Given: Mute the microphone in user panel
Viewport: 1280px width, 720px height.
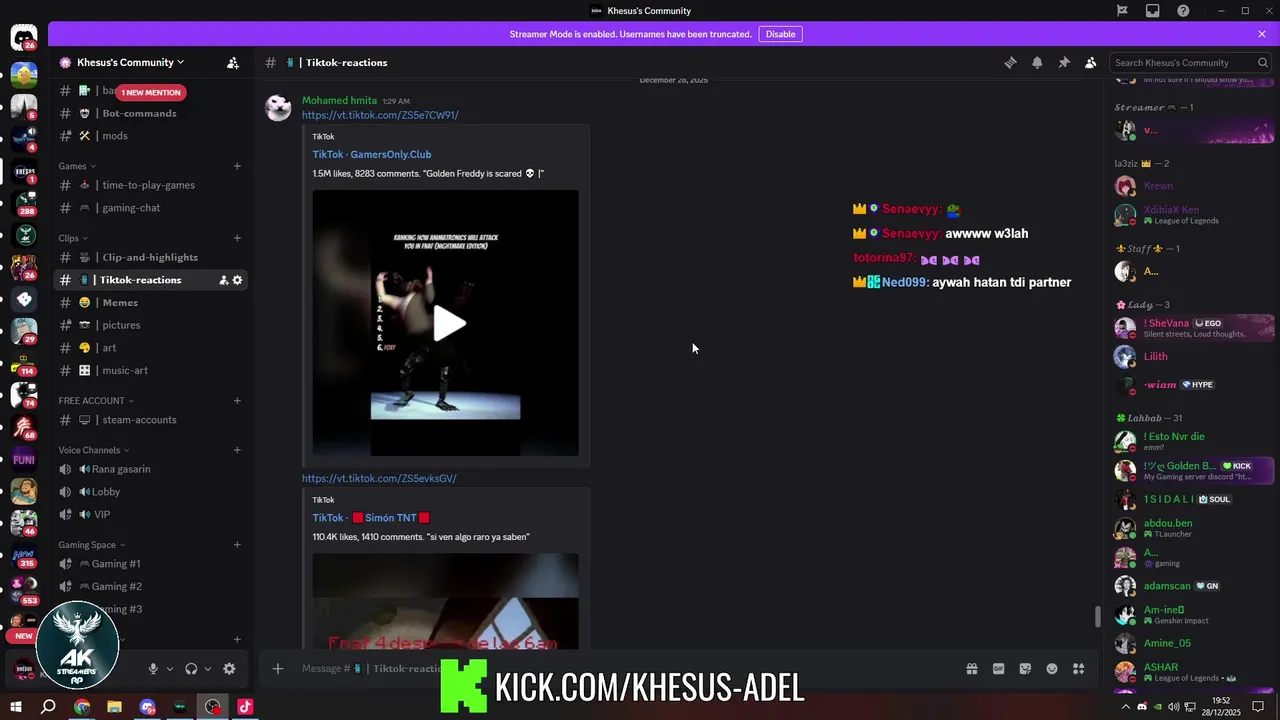Looking at the screenshot, I should tap(153, 669).
